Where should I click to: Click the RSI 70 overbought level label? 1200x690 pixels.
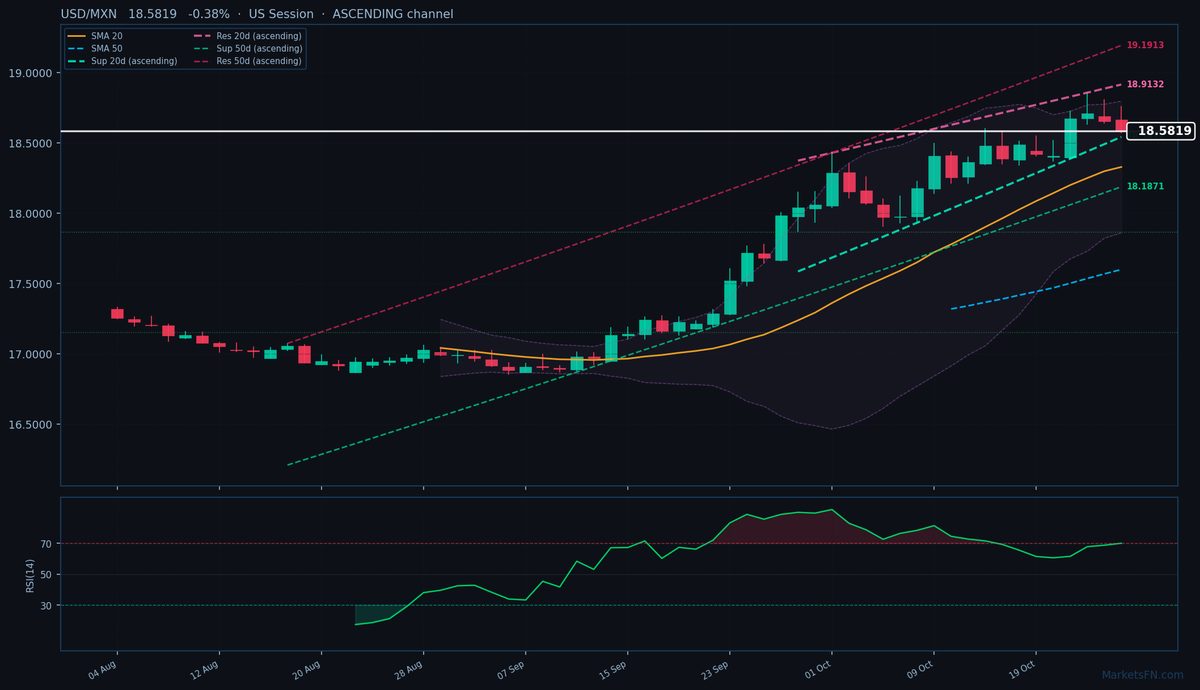[46, 544]
